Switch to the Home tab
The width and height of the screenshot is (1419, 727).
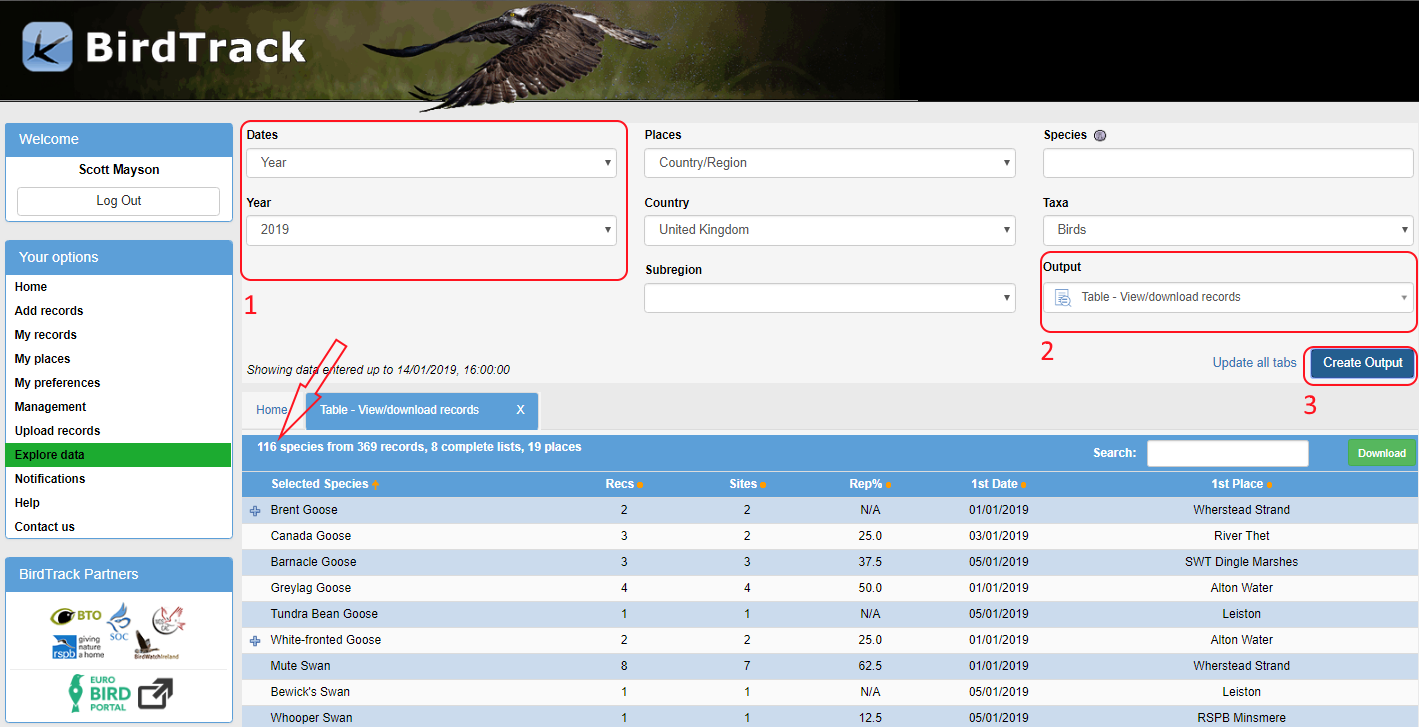[272, 410]
